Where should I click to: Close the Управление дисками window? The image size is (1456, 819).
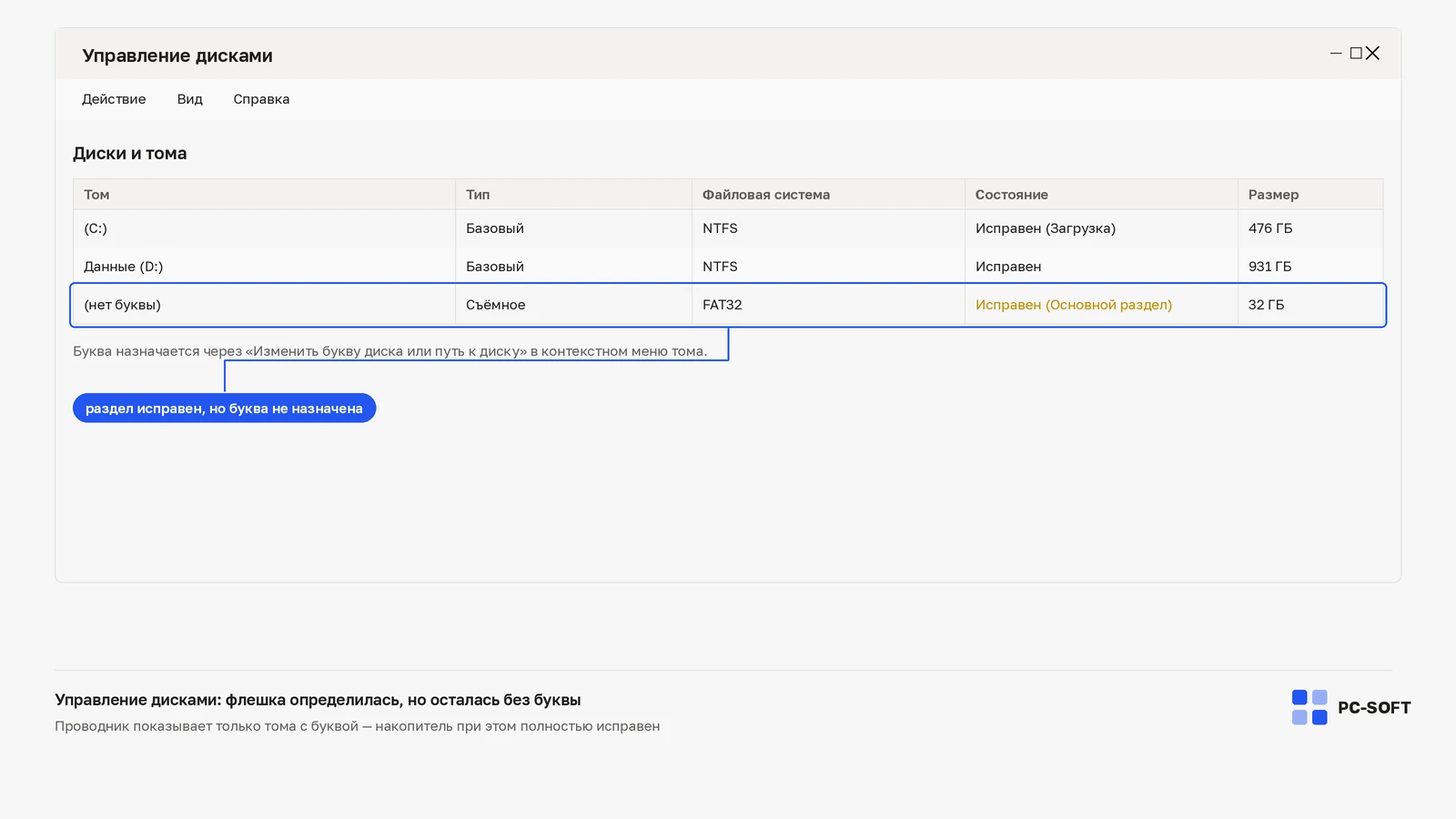pos(1373,54)
